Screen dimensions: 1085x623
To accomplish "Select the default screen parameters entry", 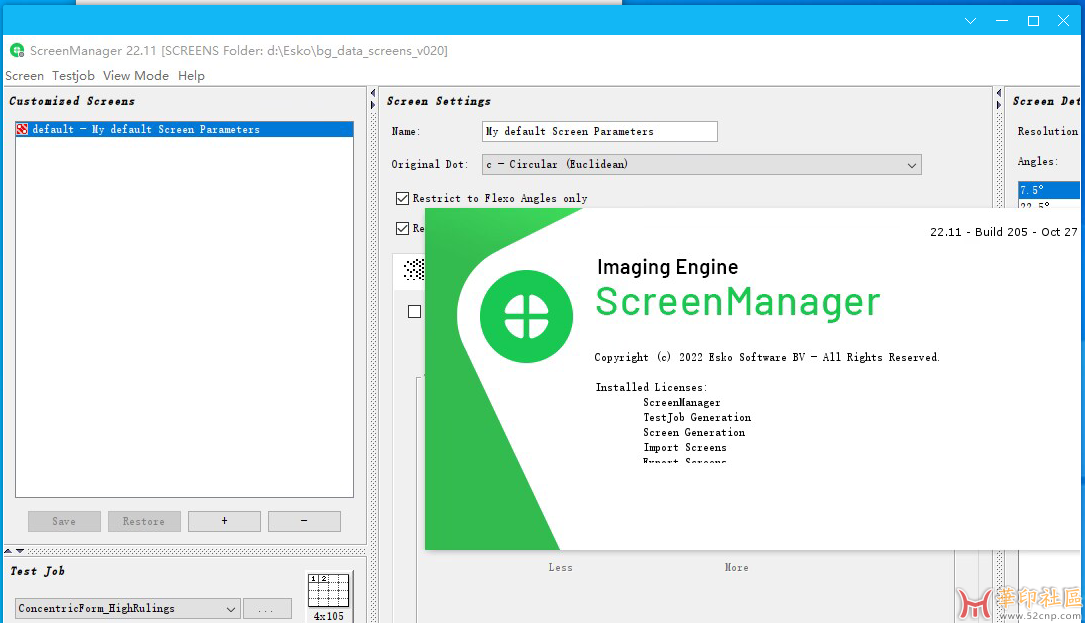I will (x=184, y=129).
